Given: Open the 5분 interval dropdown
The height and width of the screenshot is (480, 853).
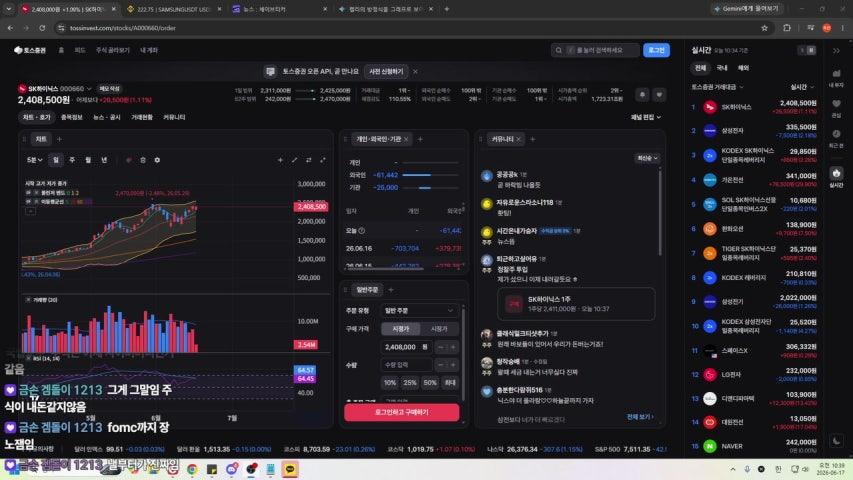Looking at the screenshot, I should (34, 160).
